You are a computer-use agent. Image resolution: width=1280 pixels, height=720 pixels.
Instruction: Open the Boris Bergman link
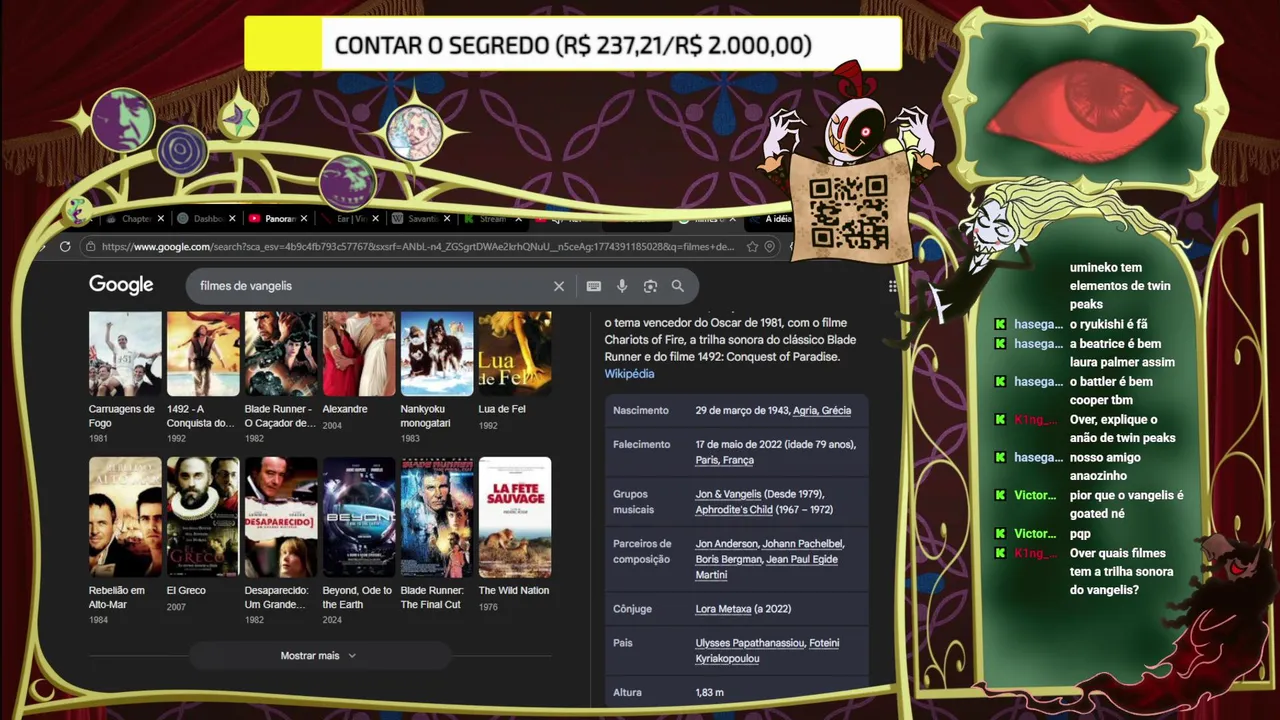(x=728, y=560)
